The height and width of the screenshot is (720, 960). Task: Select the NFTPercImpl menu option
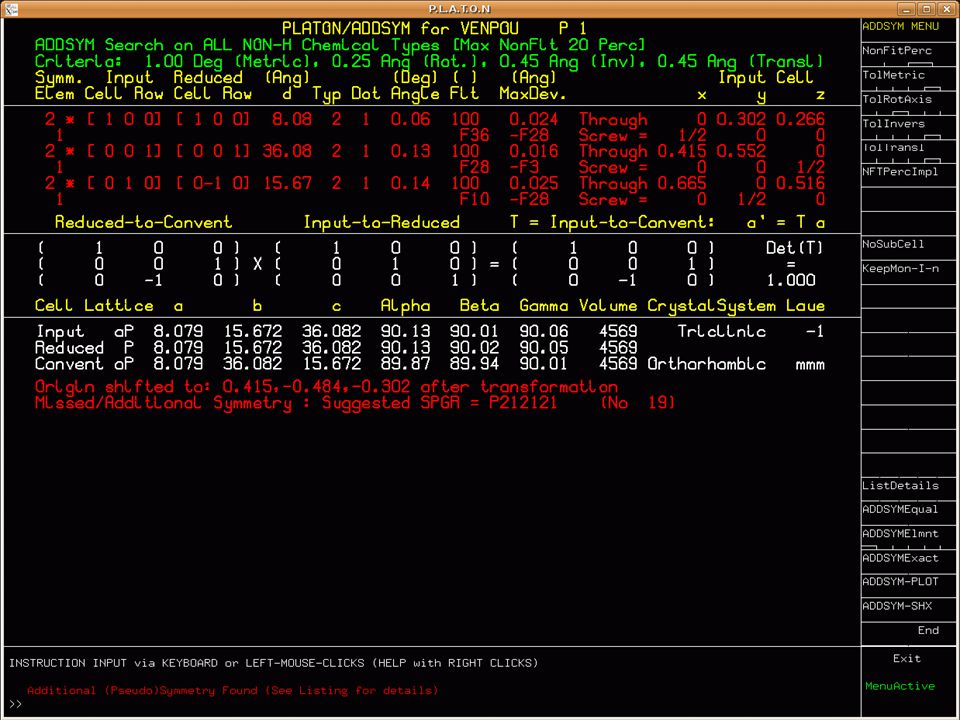(x=899, y=172)
